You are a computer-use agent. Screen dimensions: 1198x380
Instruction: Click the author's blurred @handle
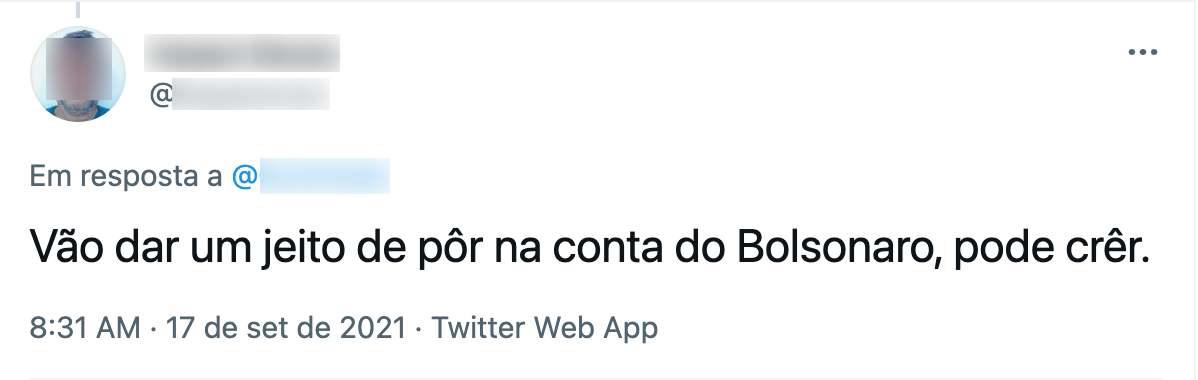pyautogui.click(x=239, y=95)
